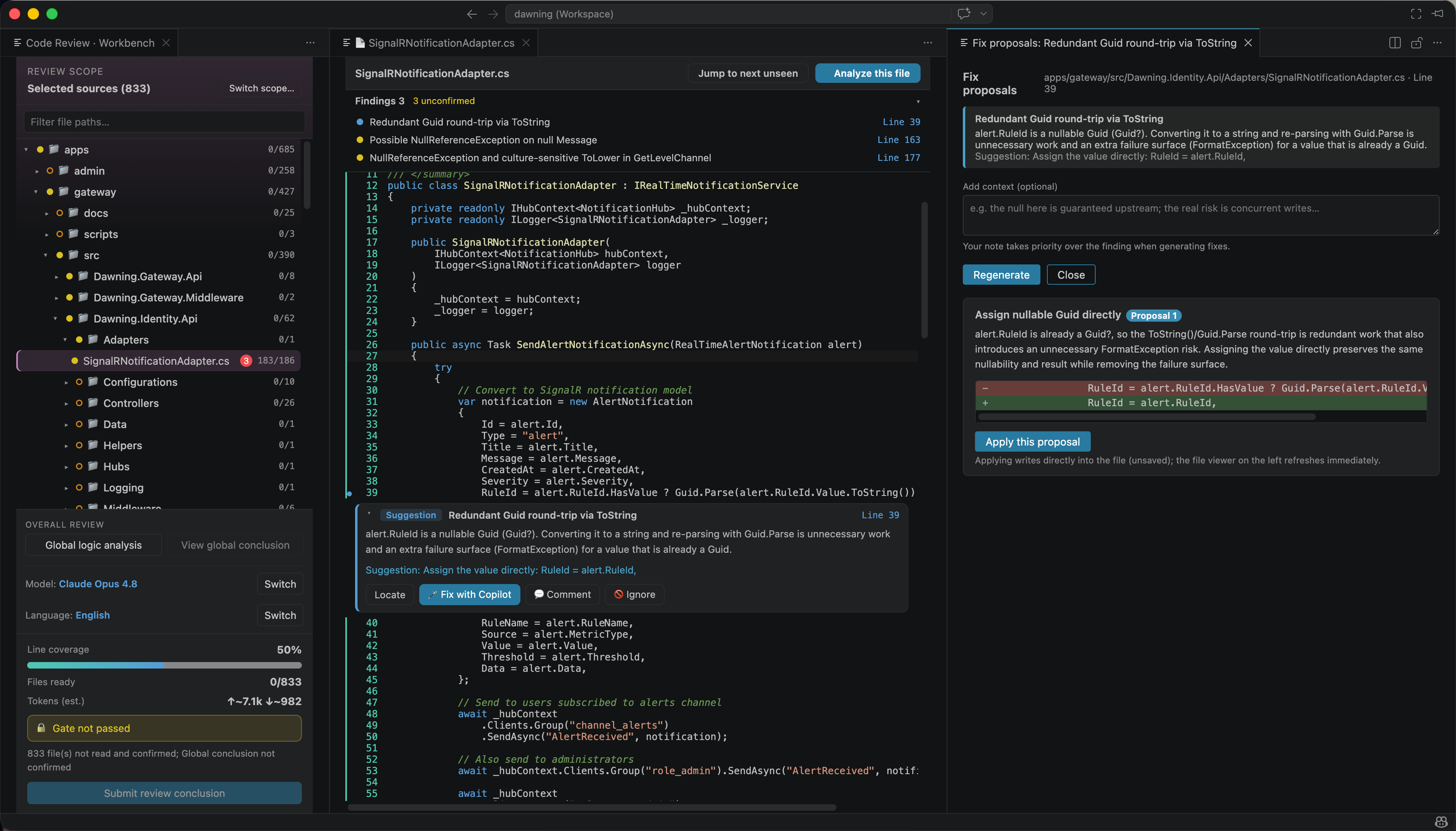Close the SignalRNotificationAdapter.cs editor tab
The height and width of the screenshot is (831, 1456).
click(526, 43)
